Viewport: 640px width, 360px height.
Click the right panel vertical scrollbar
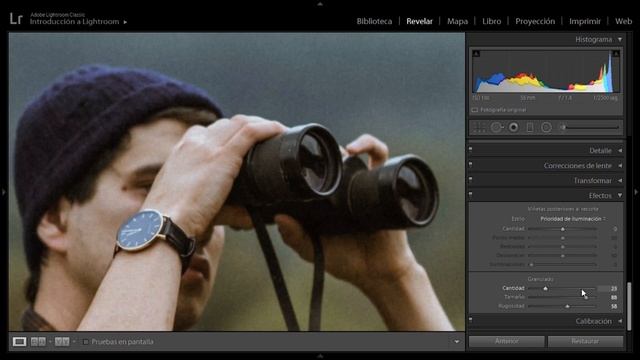[629, 305]
